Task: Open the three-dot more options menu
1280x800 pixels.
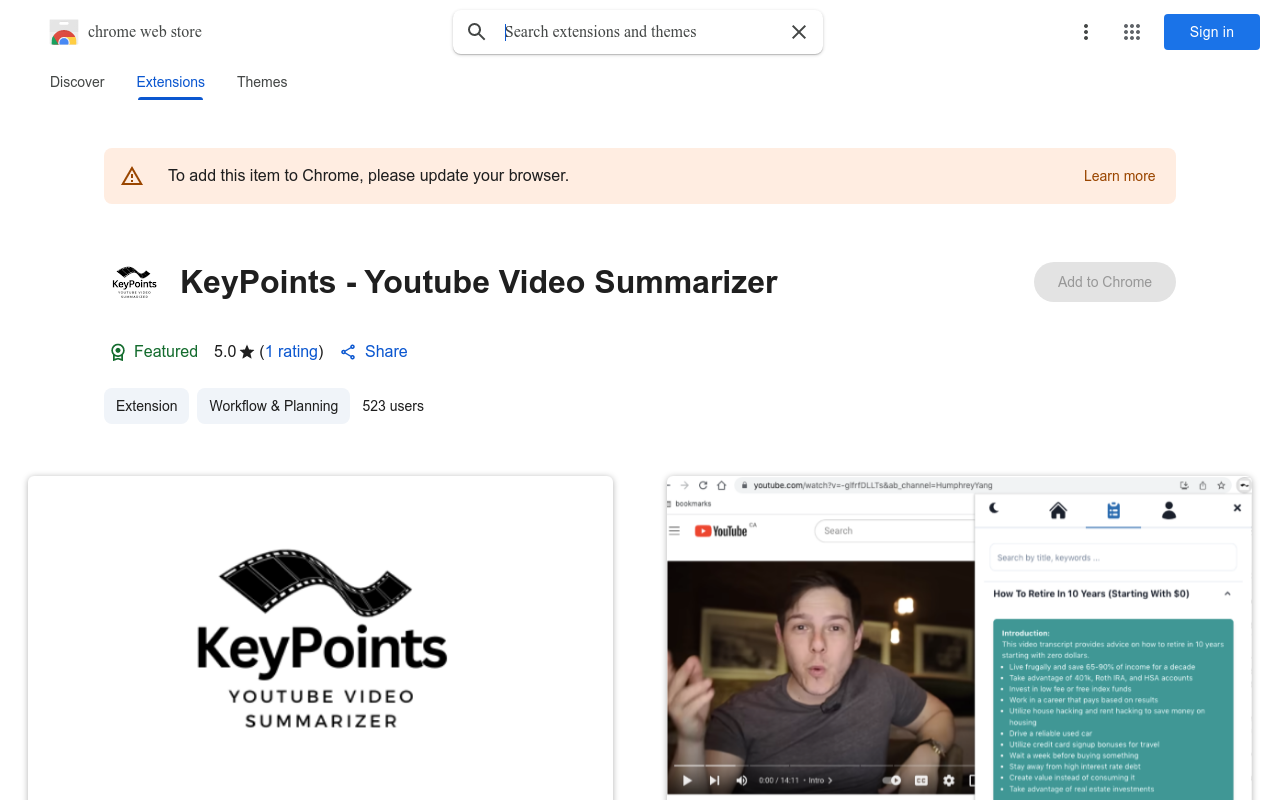Action: pos(1086,32)
